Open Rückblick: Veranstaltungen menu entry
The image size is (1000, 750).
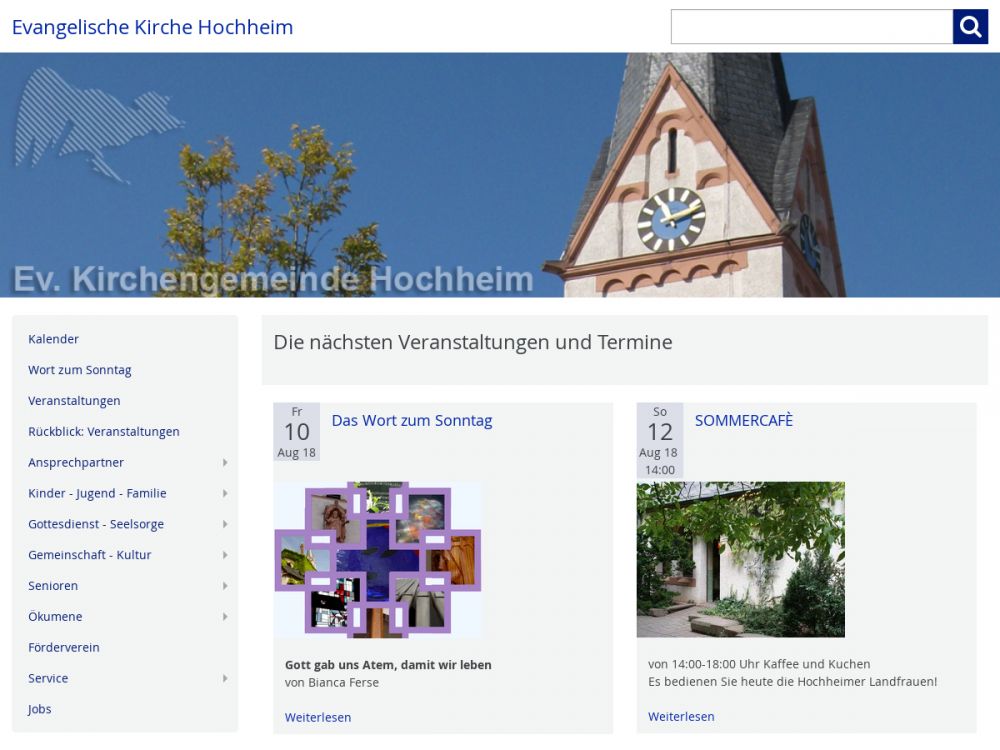tap(104, 432)
